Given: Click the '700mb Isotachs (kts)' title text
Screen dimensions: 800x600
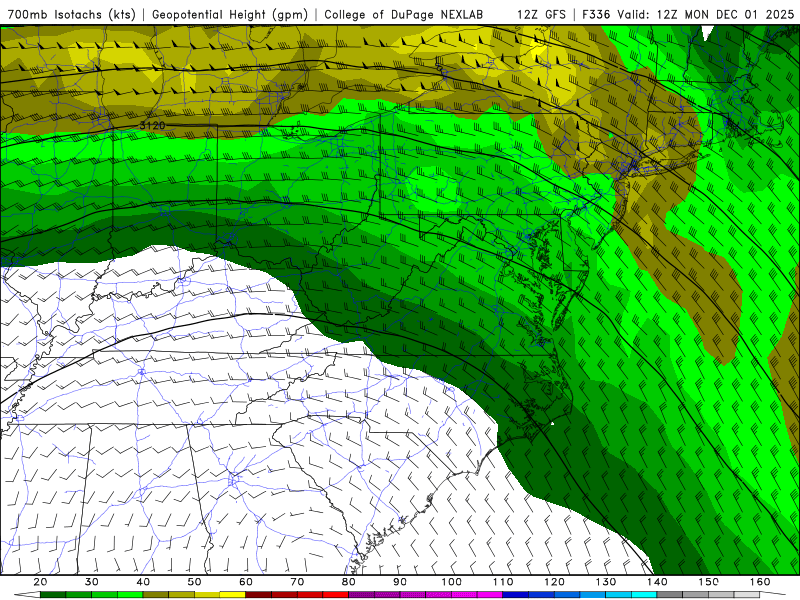Looking at the screenshot, I should click(72, 14).
